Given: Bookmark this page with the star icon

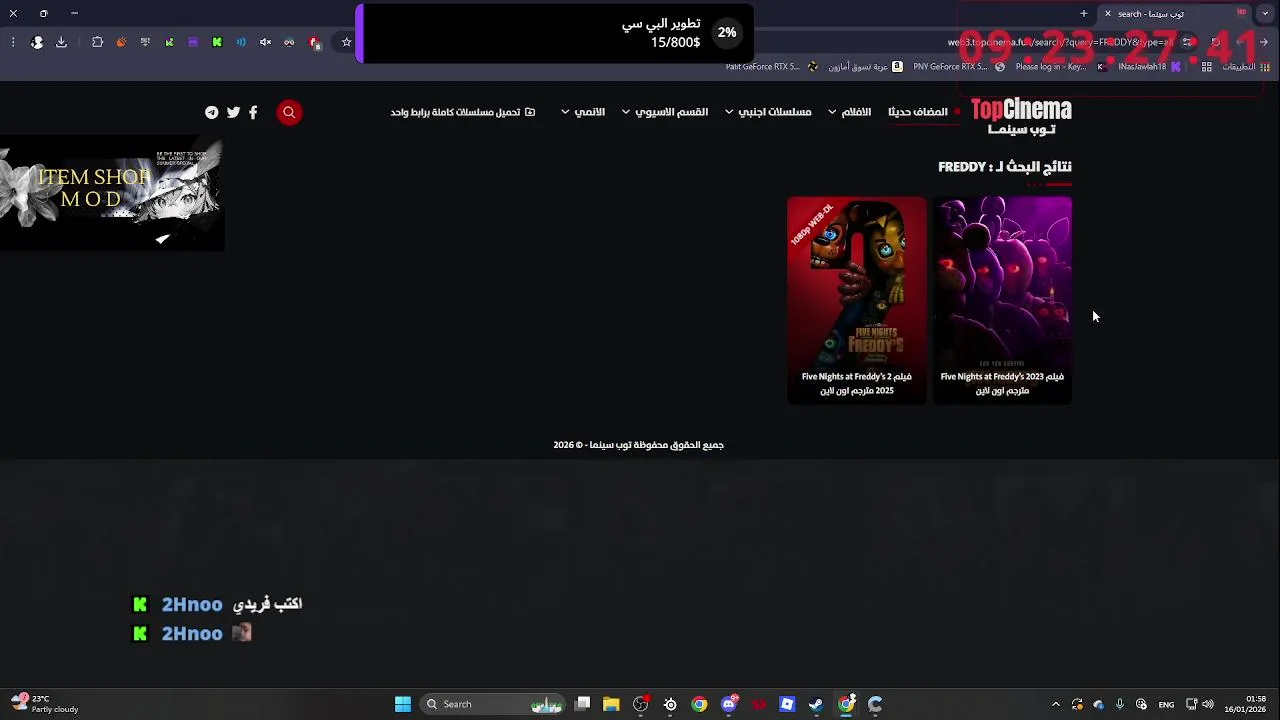Looking at the screenshot, I should point(347,42).
